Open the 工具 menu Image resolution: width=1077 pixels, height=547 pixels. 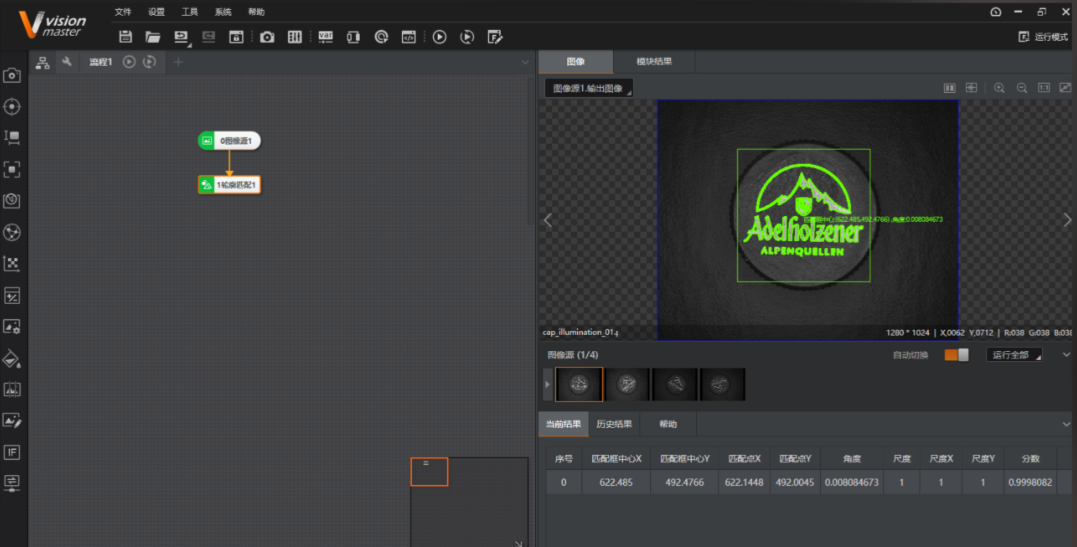click(x=190, y=12)
